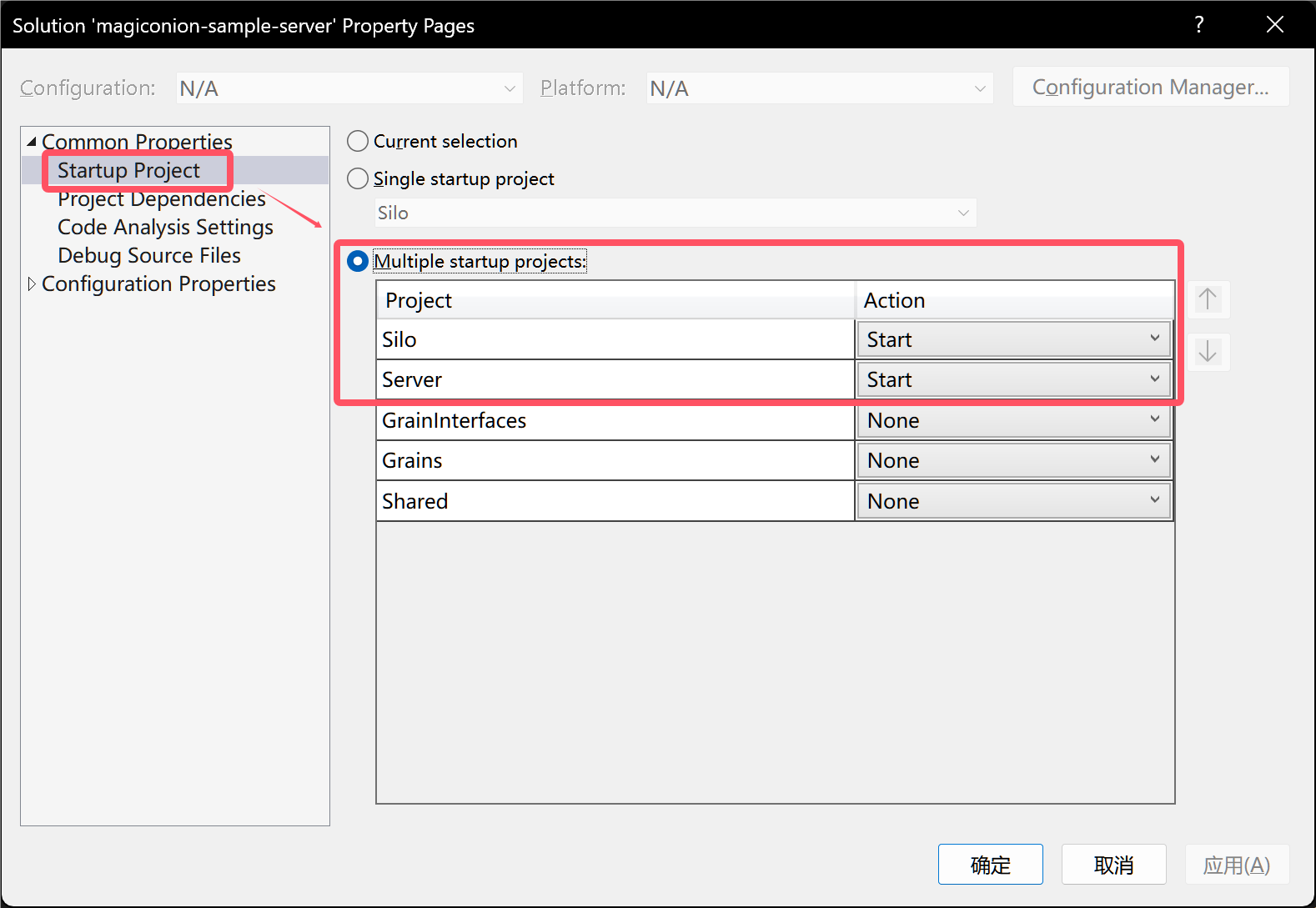Expand the Configuration Properties node
The width and height of the screenshot is (1316, 908).
click(32, 284)
